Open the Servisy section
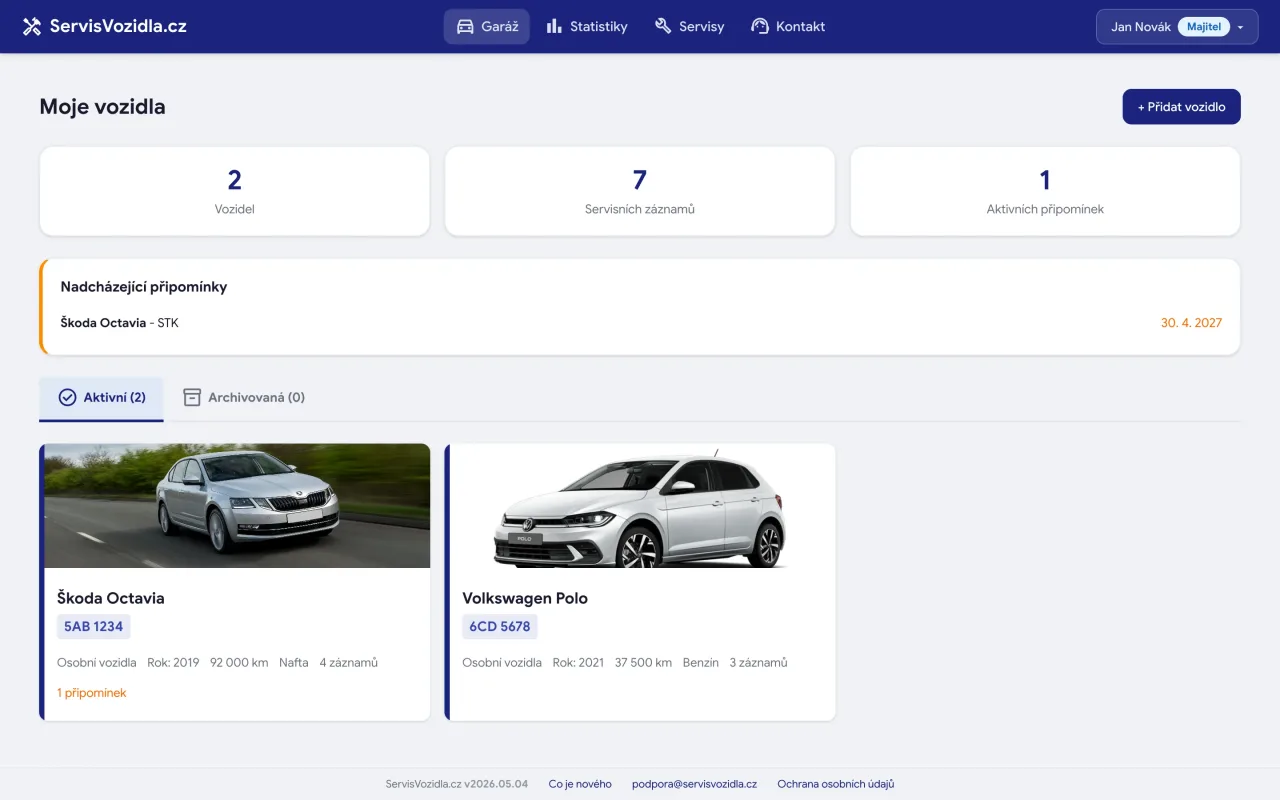Screen dimensions: 1280x800 tap(690, 26)
